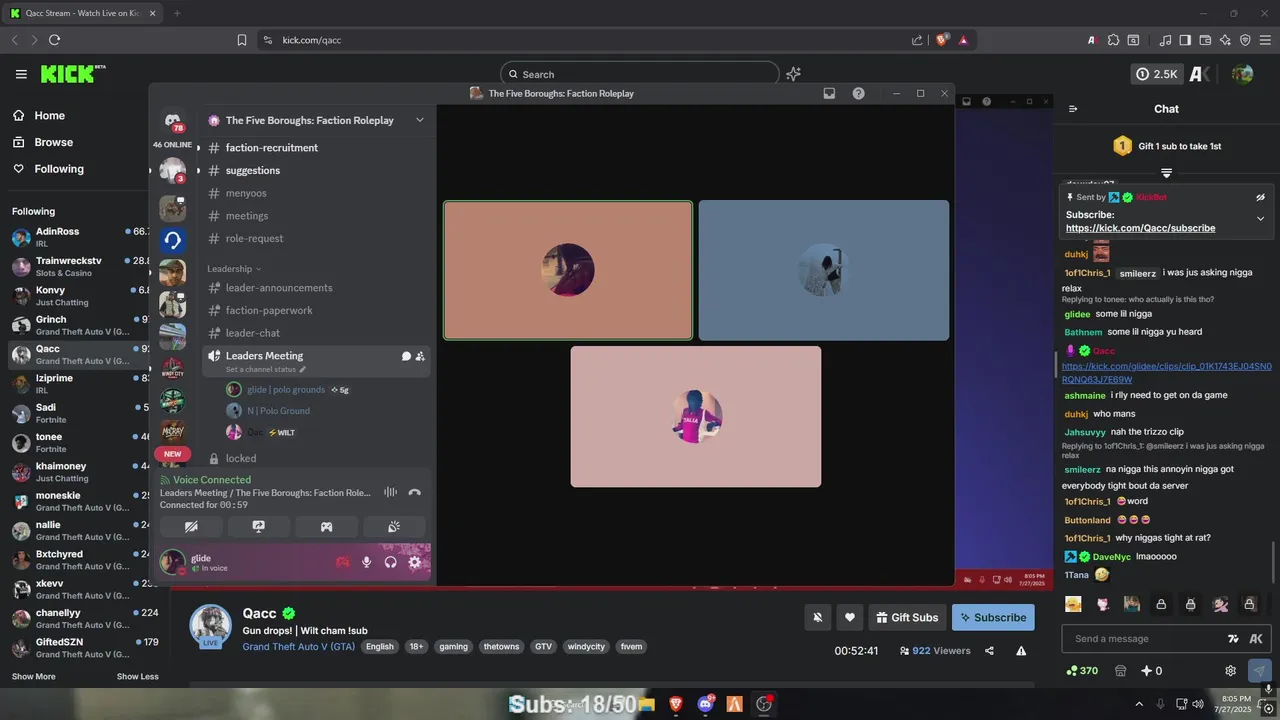The image size is (1280, 720).
Task: Open Discord user settings gear
Action: 414,563
